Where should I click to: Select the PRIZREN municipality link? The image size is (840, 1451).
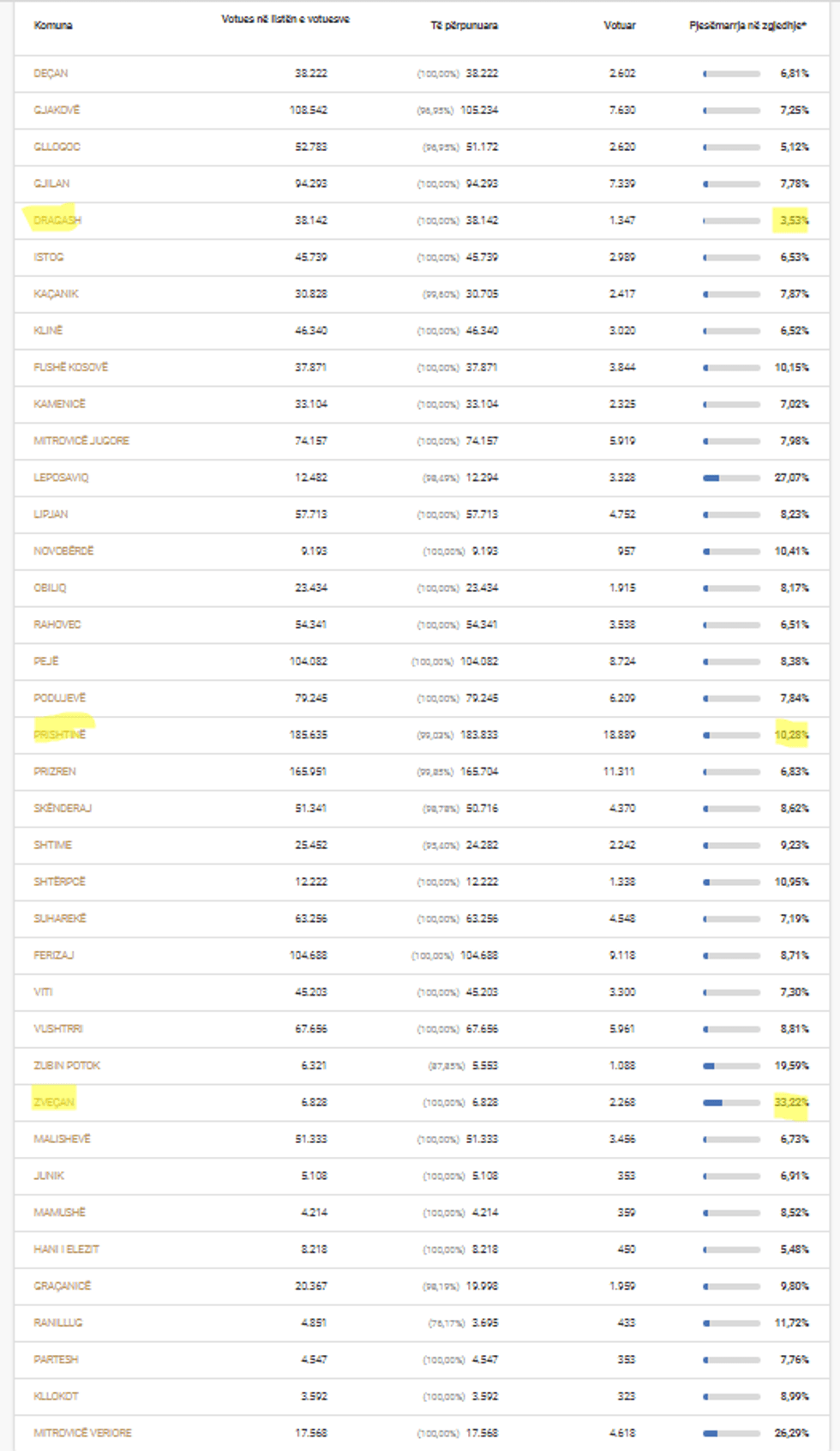(x=55, y=772)
